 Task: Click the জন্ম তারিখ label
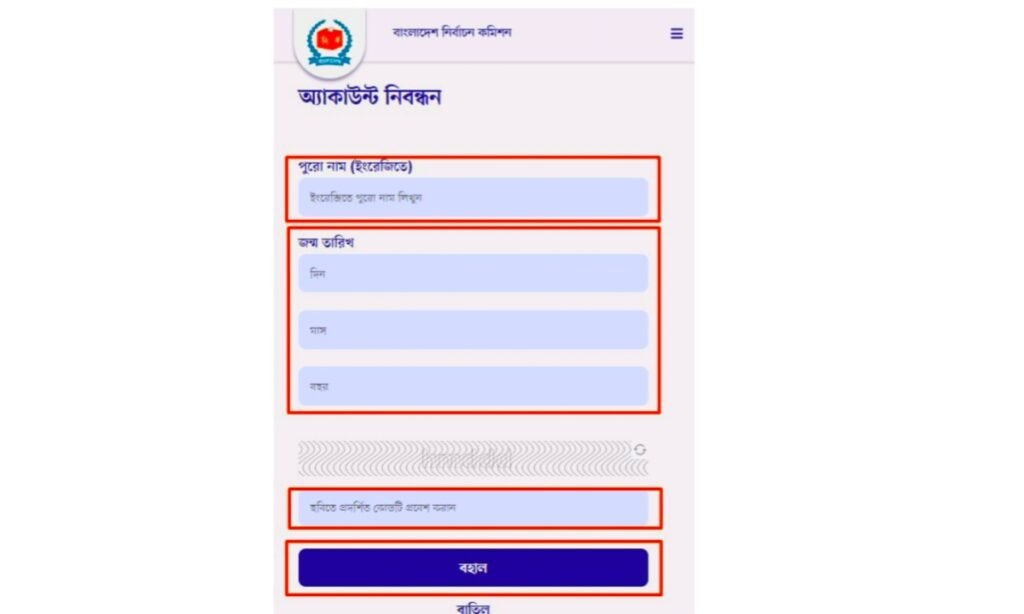[326, 242]
